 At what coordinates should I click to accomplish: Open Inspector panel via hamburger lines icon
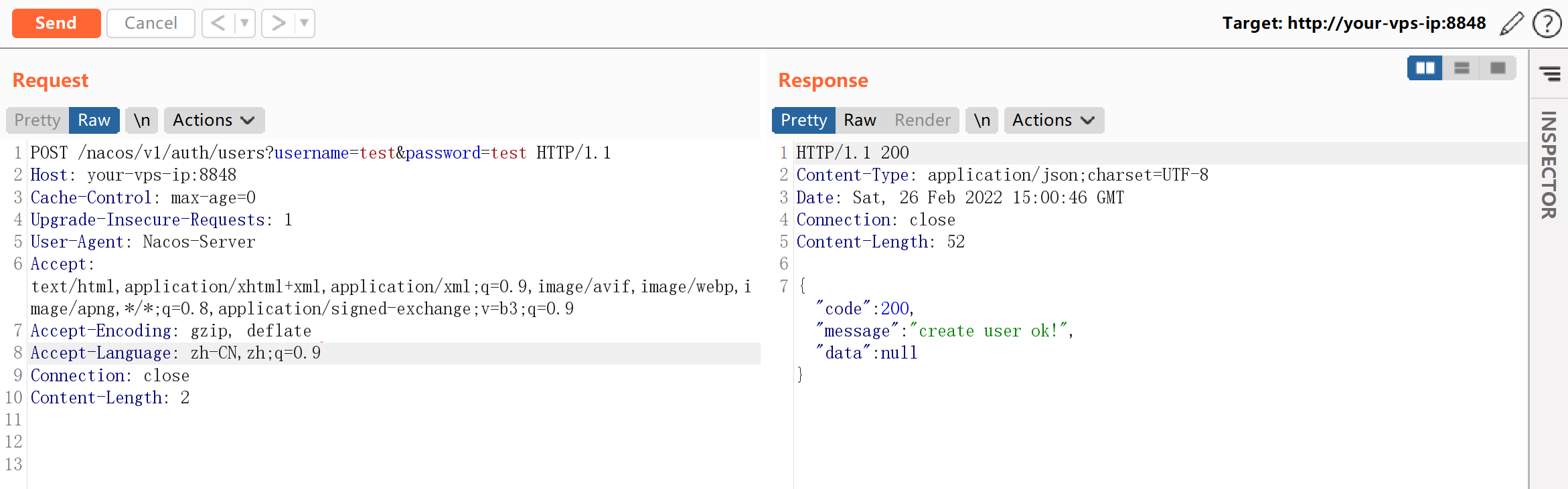(1549, 73)
